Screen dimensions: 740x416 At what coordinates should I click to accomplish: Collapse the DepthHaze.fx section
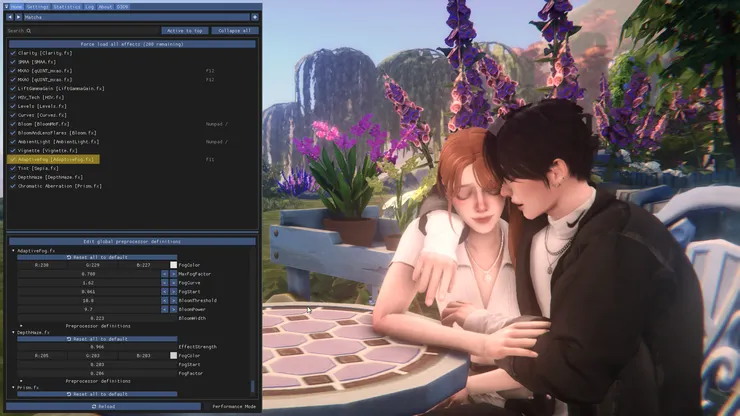(13, 332)
